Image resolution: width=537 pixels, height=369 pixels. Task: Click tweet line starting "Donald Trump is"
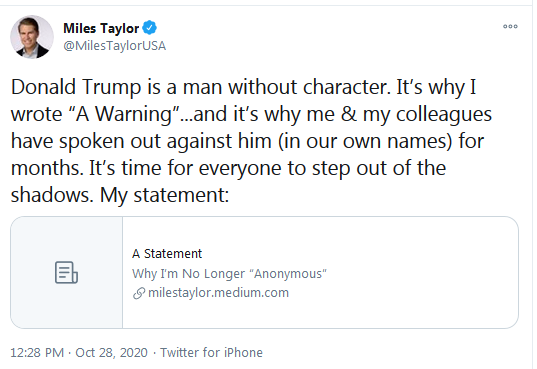pyautogui.click(x=243, y=87)
